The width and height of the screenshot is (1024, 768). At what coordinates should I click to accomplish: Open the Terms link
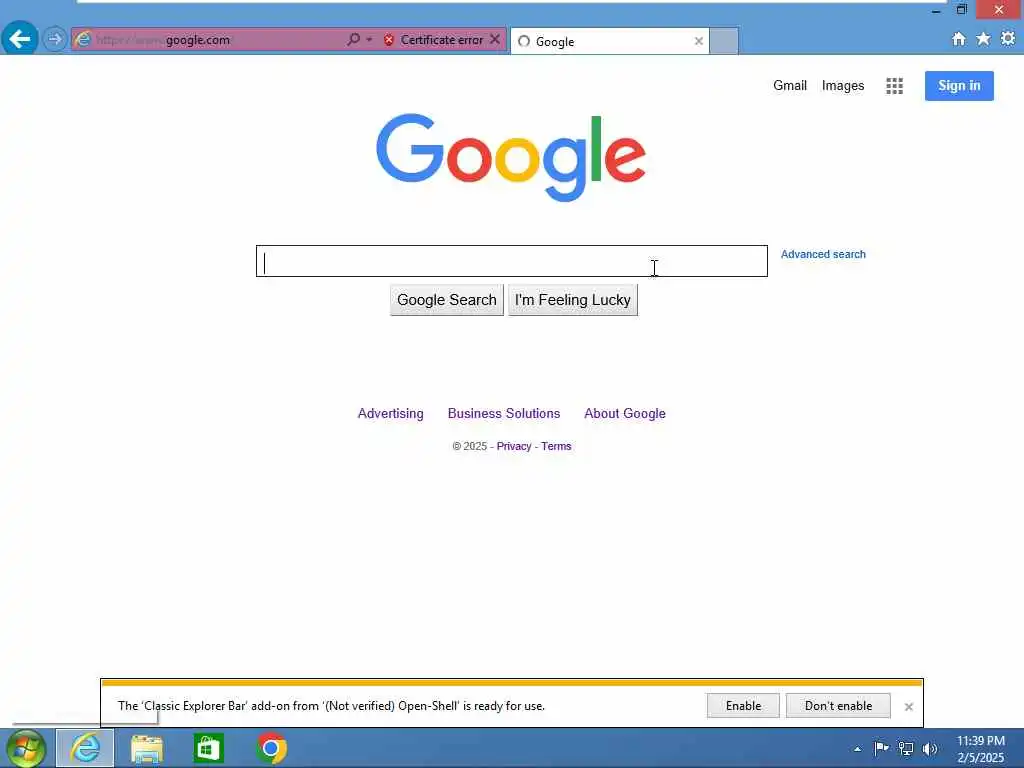556,446
